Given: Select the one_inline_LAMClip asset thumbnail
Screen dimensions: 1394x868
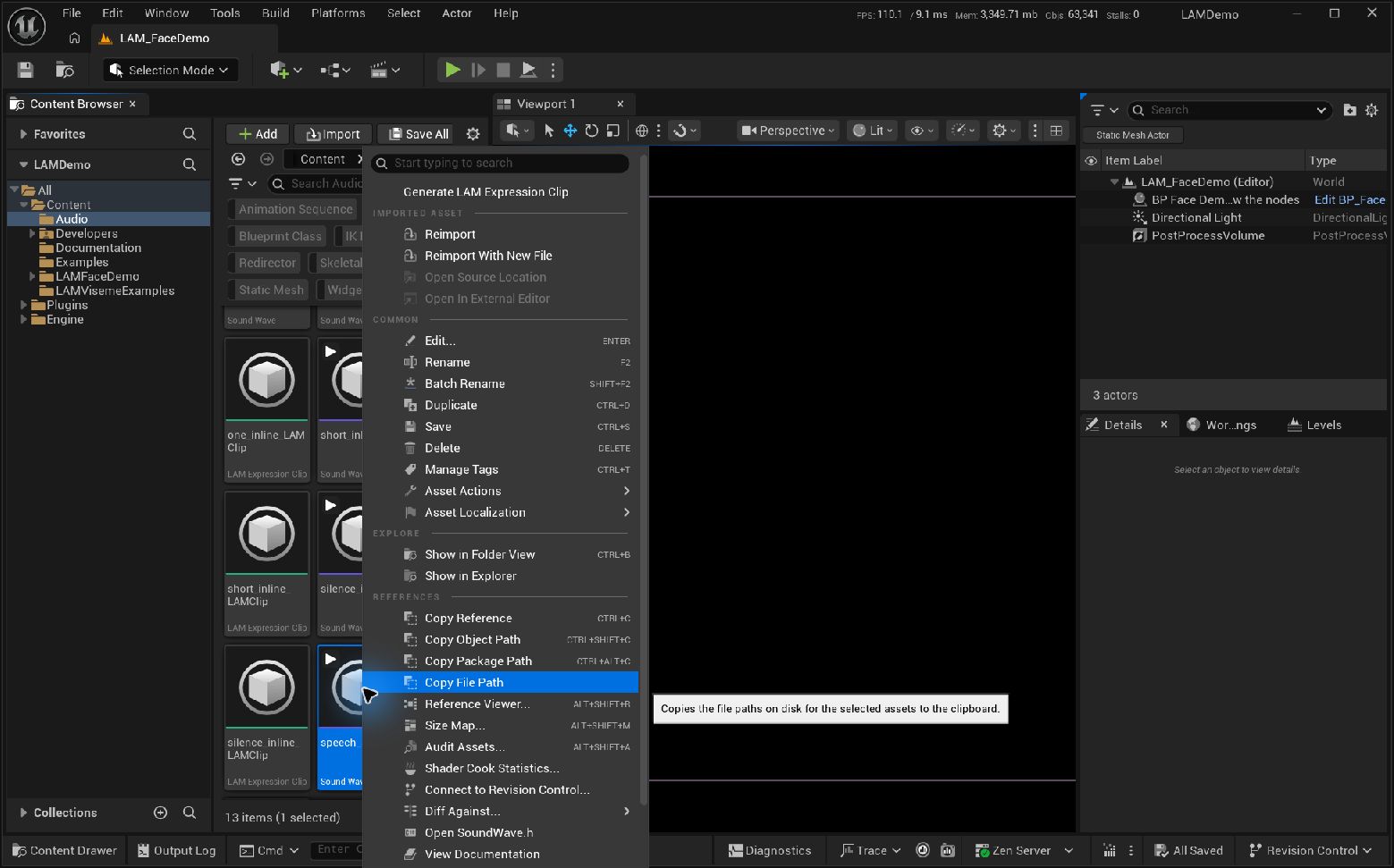Looking at the screenshot, I should 266,380.
